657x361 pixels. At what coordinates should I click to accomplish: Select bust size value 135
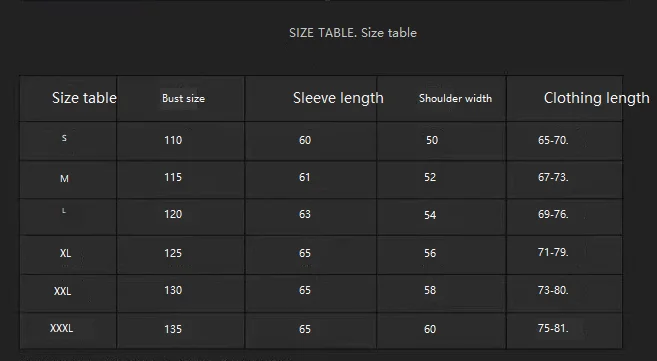(x=173, y=329)
